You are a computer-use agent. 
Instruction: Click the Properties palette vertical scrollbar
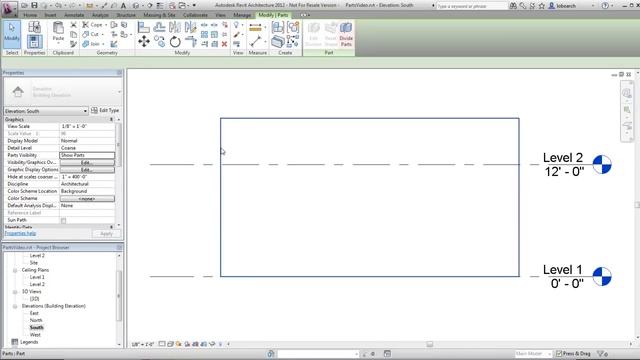(119, 145)
